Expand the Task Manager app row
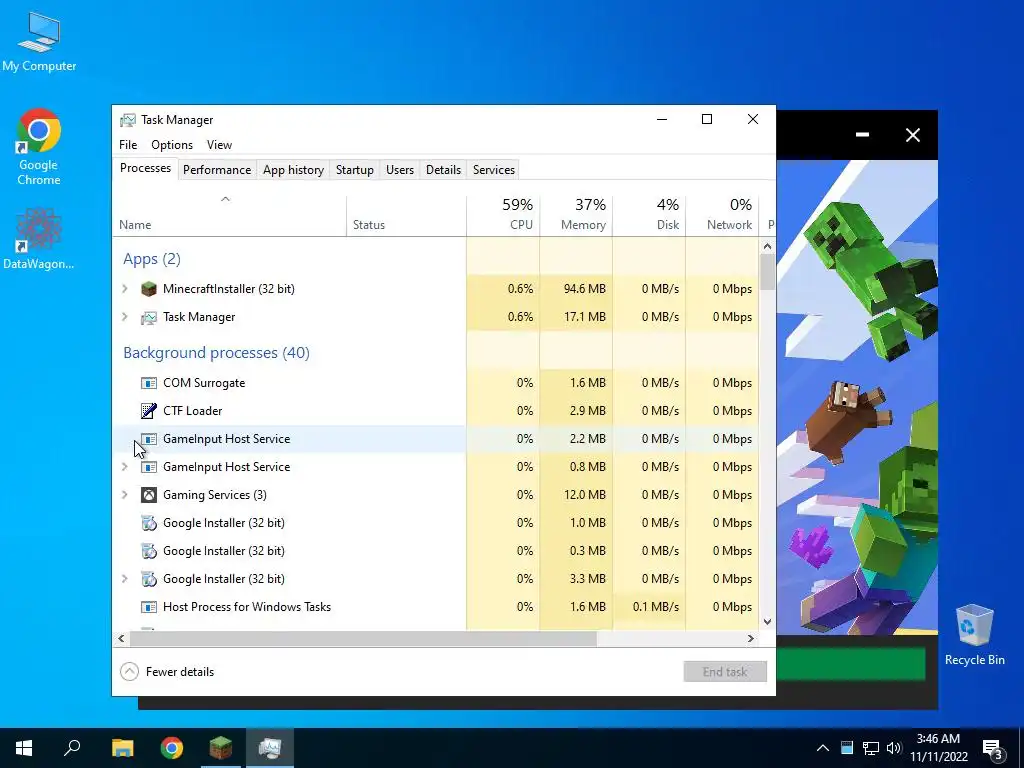 coord(125,317)
